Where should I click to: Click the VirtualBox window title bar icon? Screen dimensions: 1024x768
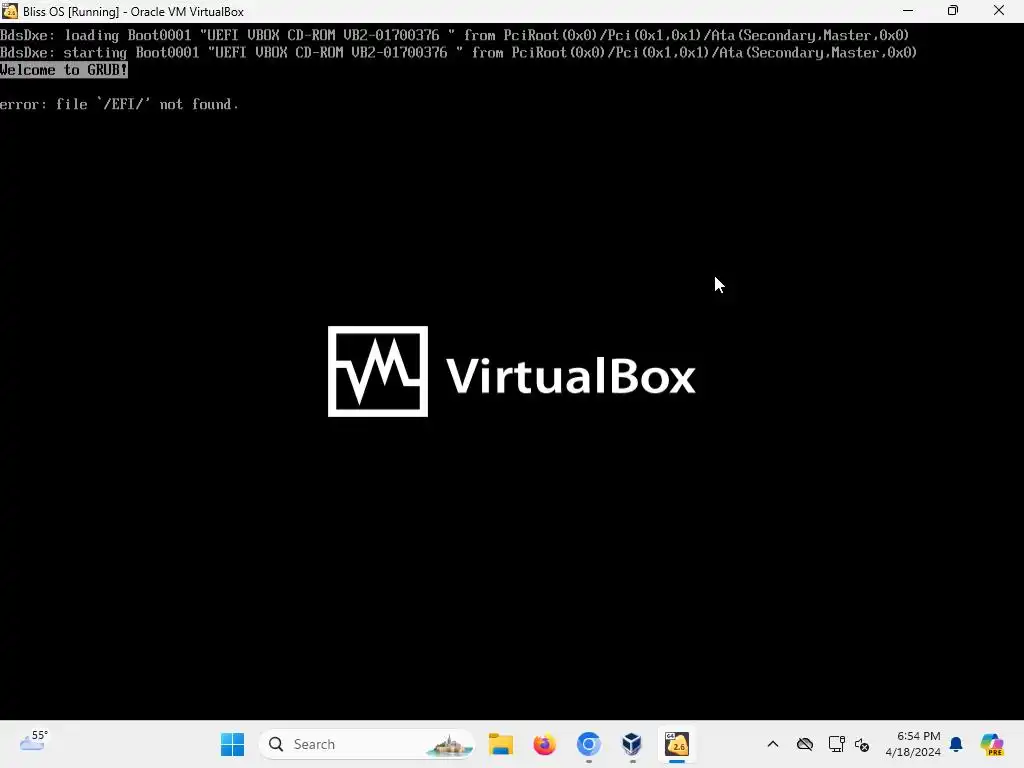click(x=10, y=11)
